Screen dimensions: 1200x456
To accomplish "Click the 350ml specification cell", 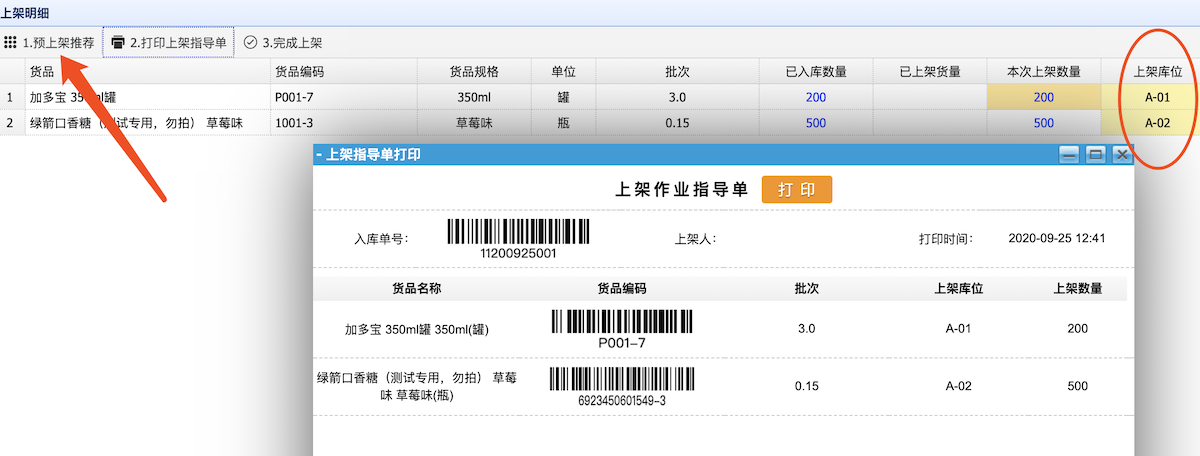I will [473, 97].
